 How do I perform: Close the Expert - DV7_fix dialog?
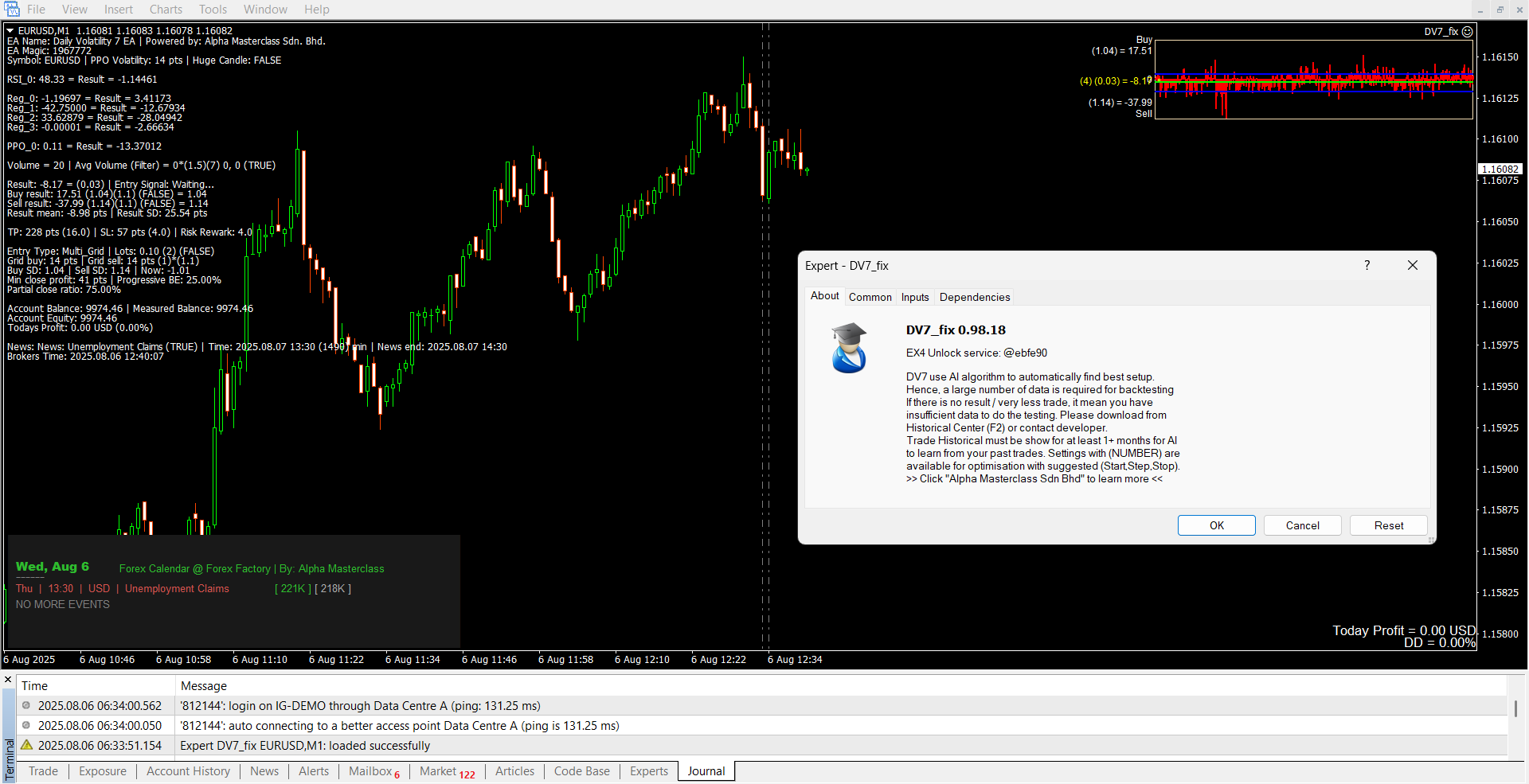(x=1413, y=265)
